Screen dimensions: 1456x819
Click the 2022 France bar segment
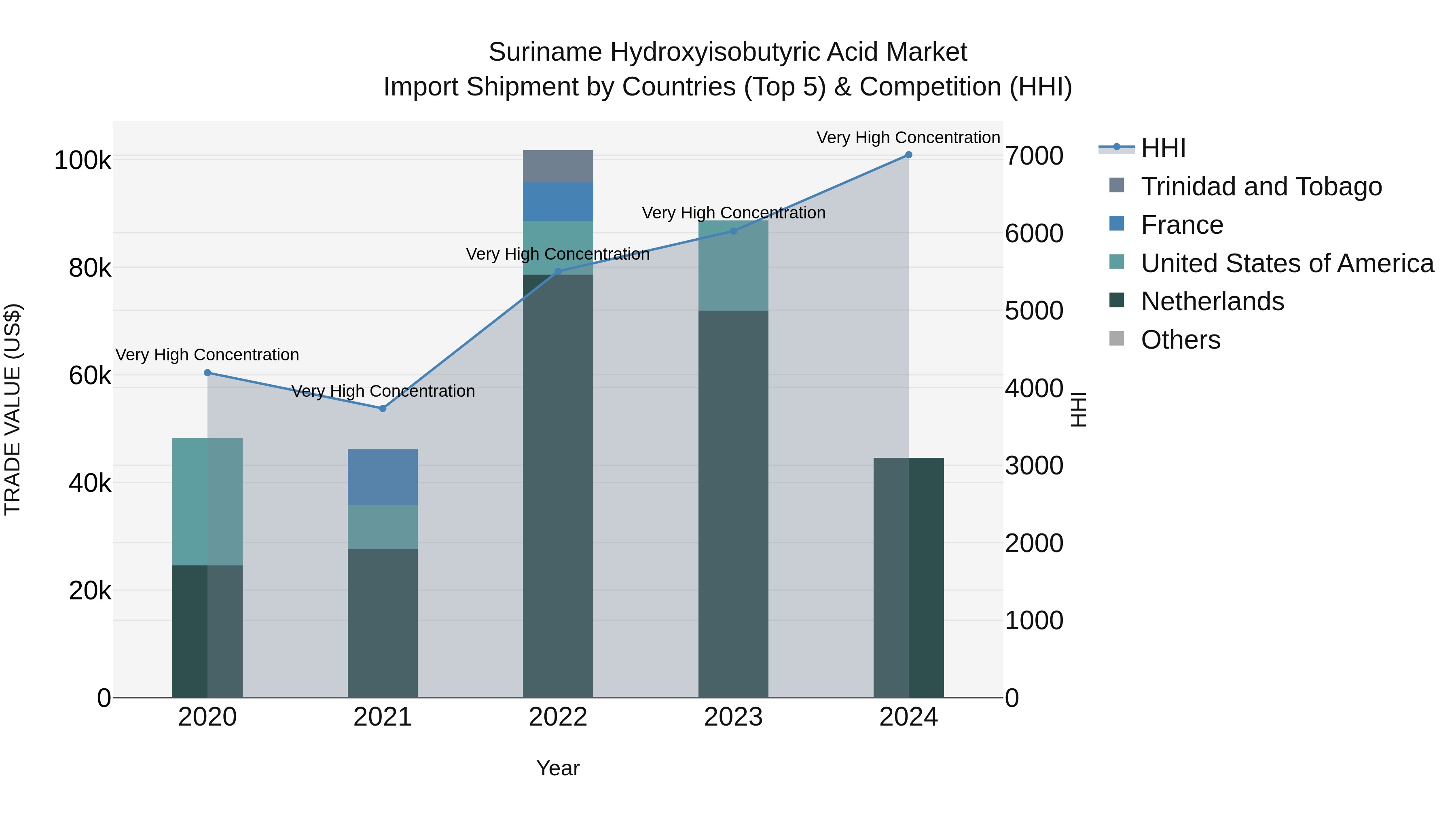point(558,202)
